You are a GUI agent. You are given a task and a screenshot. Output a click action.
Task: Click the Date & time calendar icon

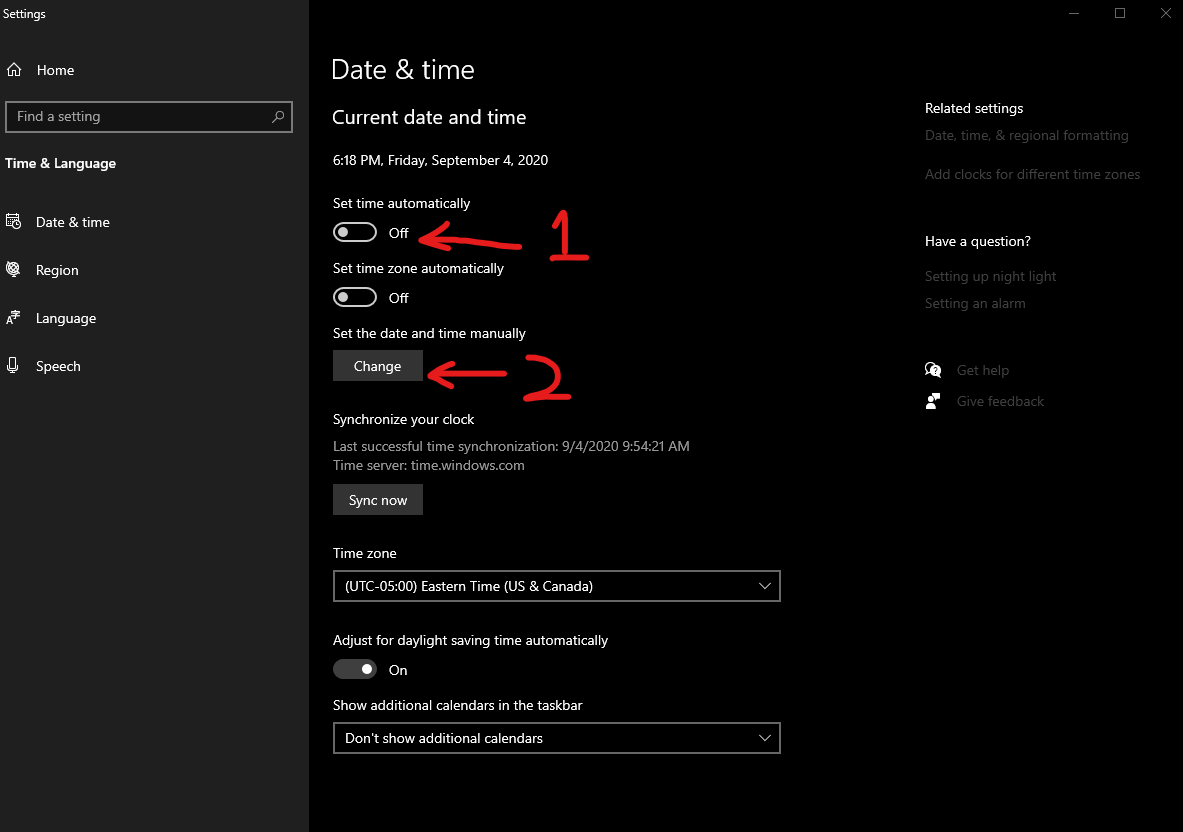coord(14,222)
